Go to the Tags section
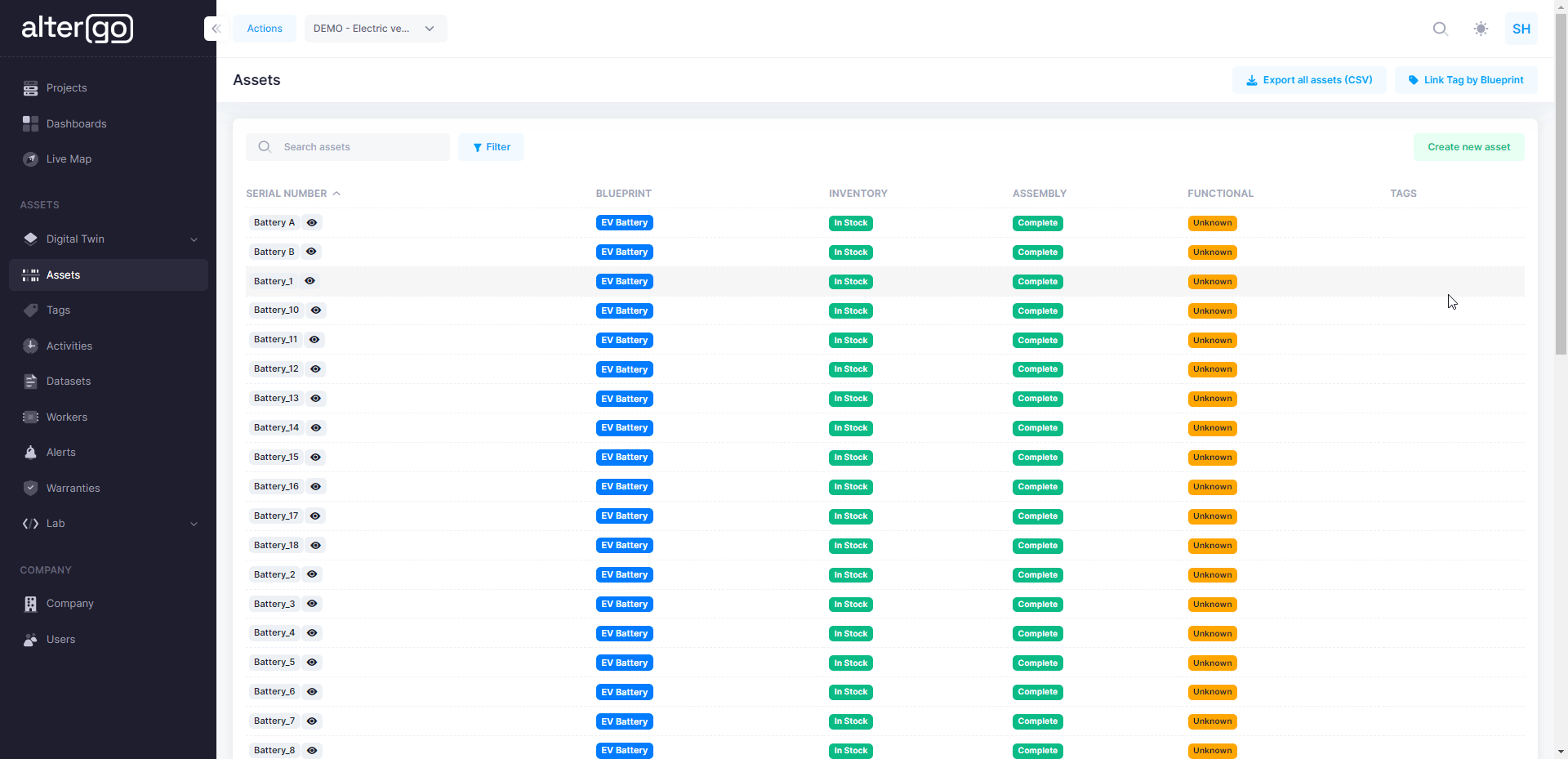 (x=57, y=310)
